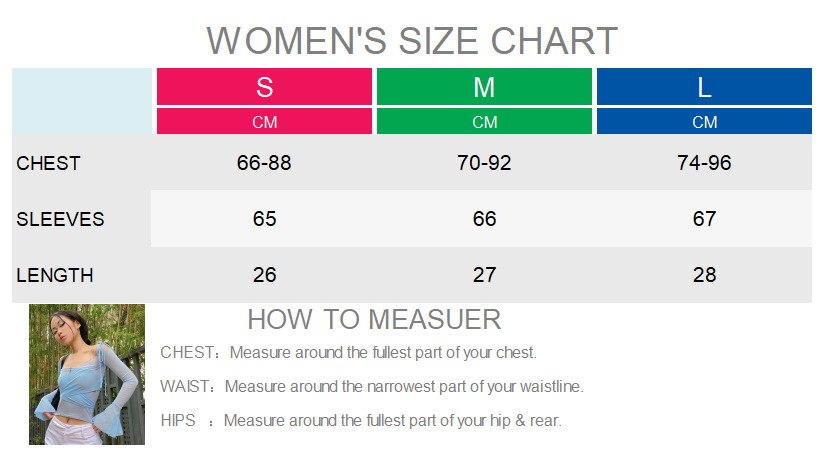Click the CHEST row label
824x456 pixels.
click(48, 163)
